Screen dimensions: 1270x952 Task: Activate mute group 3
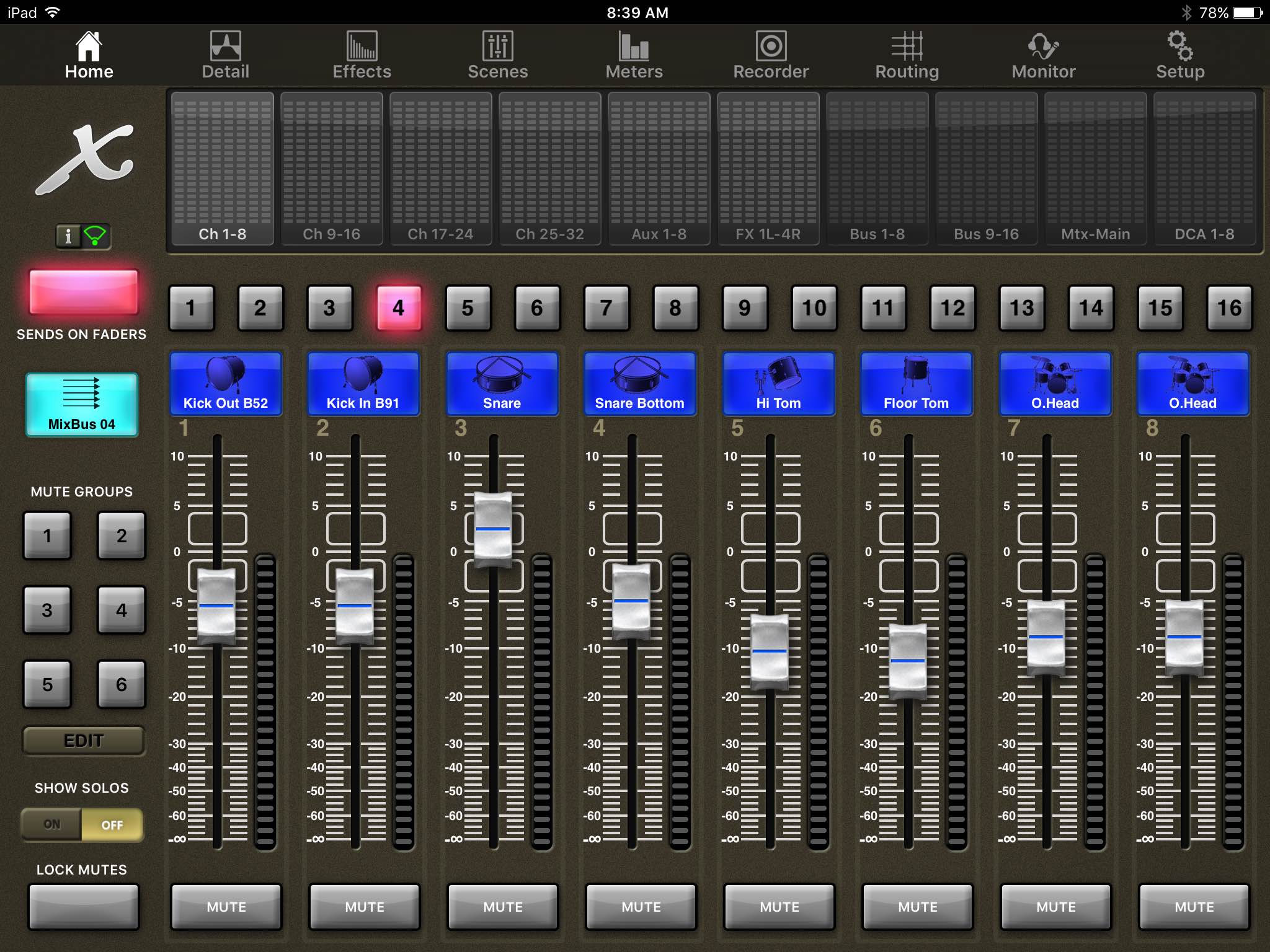(x=48, y=610)
